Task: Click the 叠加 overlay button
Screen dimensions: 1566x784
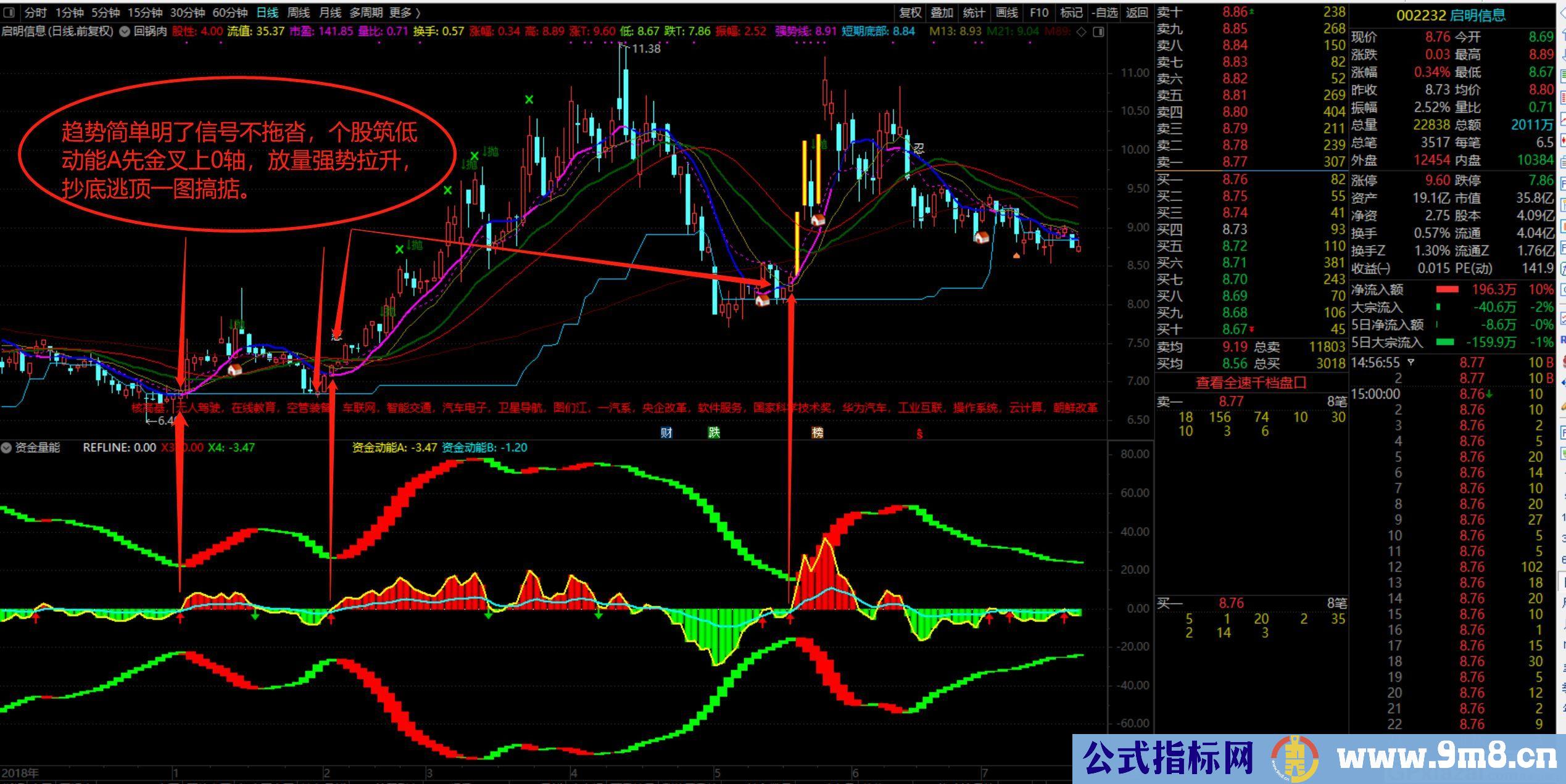Action: [942, 12]
